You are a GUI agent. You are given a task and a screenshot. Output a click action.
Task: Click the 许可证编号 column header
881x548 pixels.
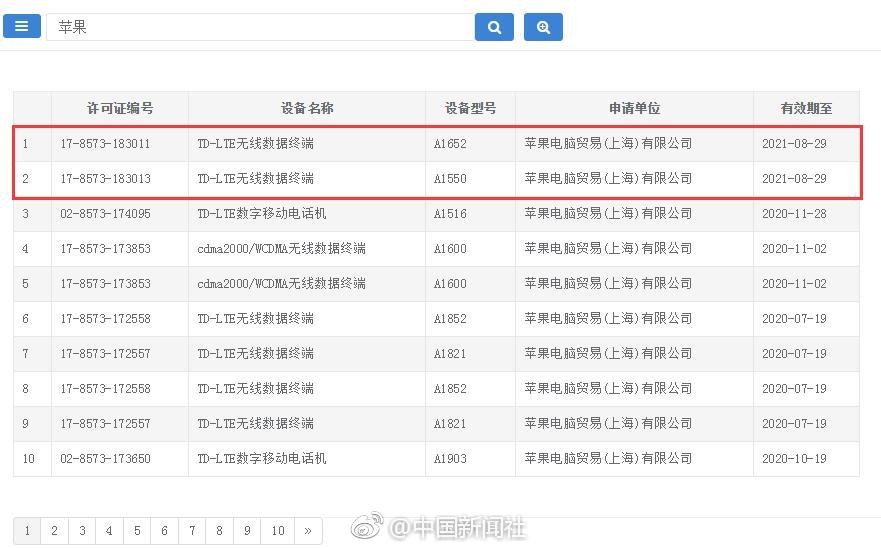[120, 108]
